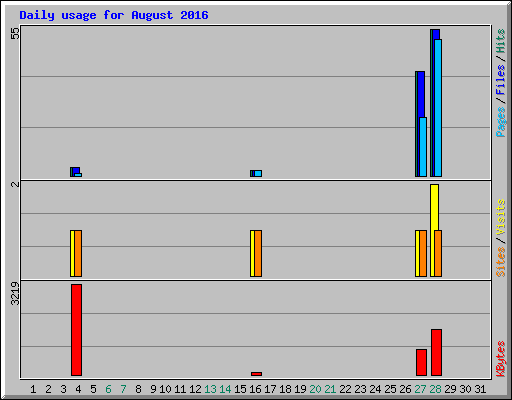The height and width of the screenshot is (400, 512).
Task: Click green day label '20' on x-axis
Action: click(315, 389)
